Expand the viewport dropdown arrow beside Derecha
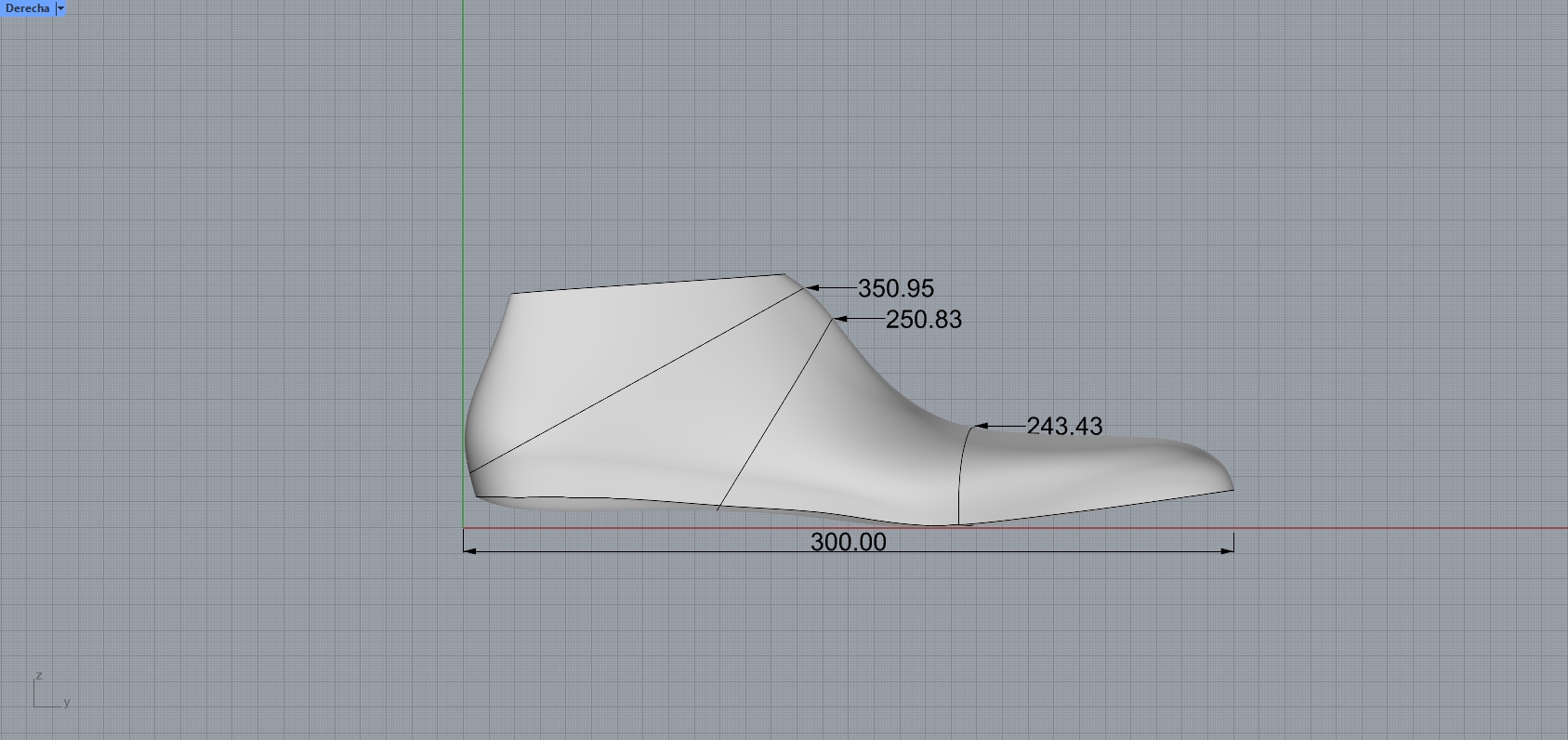The height and width of the screenshot is (740, 1568). pyautogui.click(x=61, y=8)
